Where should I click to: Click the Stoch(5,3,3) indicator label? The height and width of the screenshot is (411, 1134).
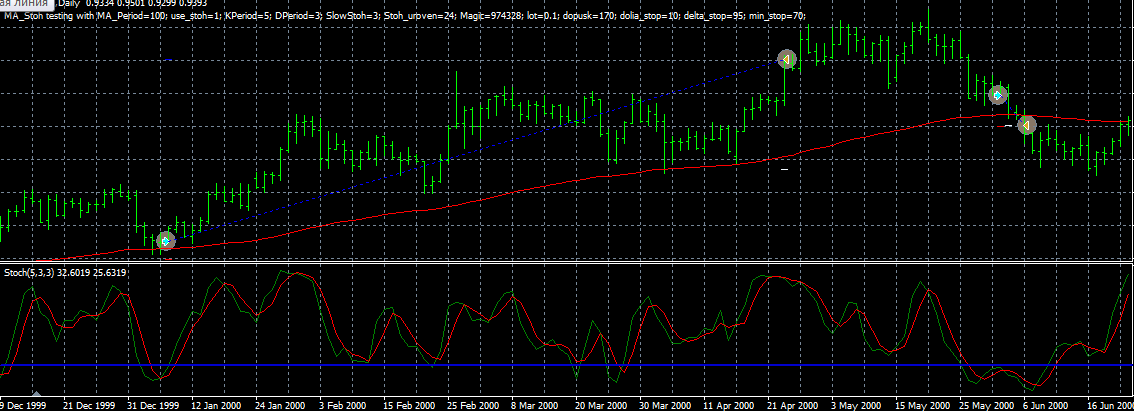64,273
